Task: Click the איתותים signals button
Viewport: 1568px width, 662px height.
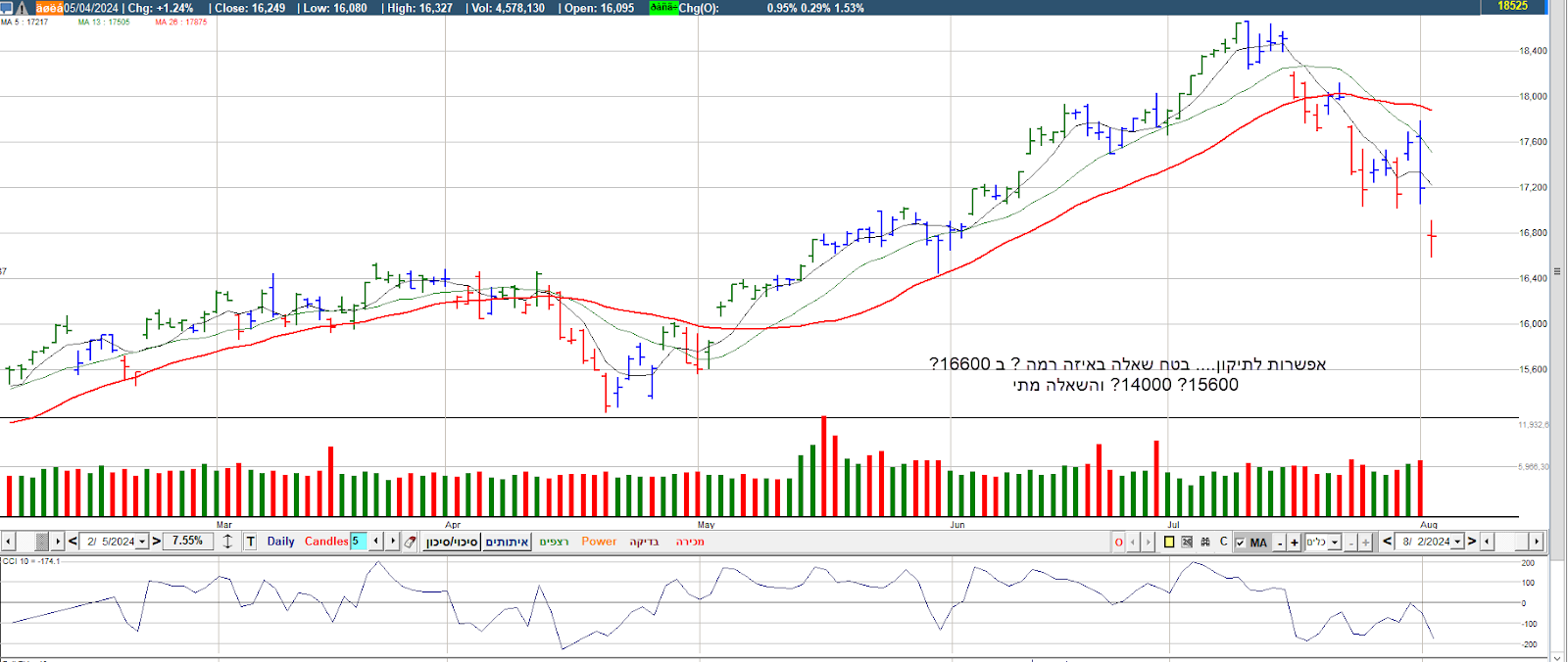Action: tap(507, 542)
